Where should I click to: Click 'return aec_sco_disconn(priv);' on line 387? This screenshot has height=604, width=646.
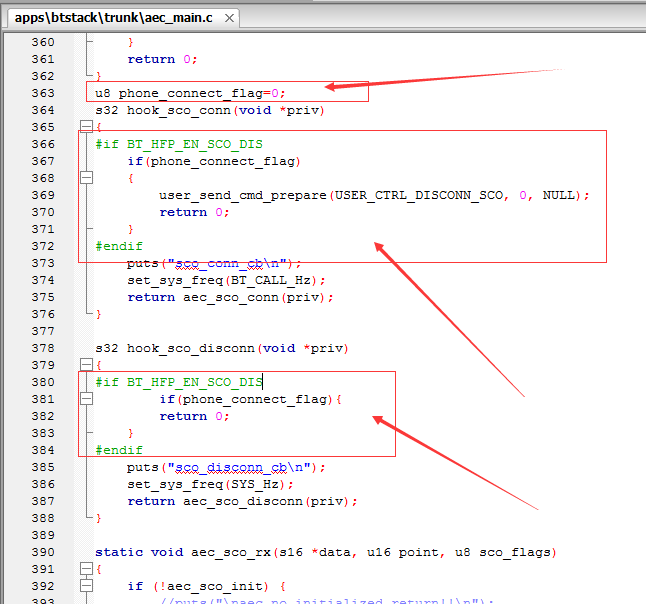pyautogui.click(x=242, y=501)
